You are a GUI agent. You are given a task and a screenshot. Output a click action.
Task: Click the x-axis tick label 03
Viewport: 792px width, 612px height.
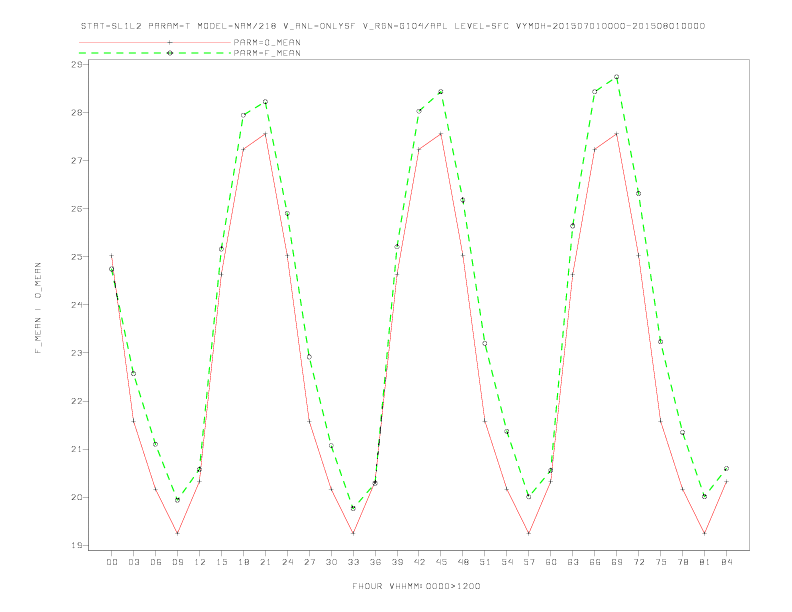pyautogui.click(x=133, y=562)
